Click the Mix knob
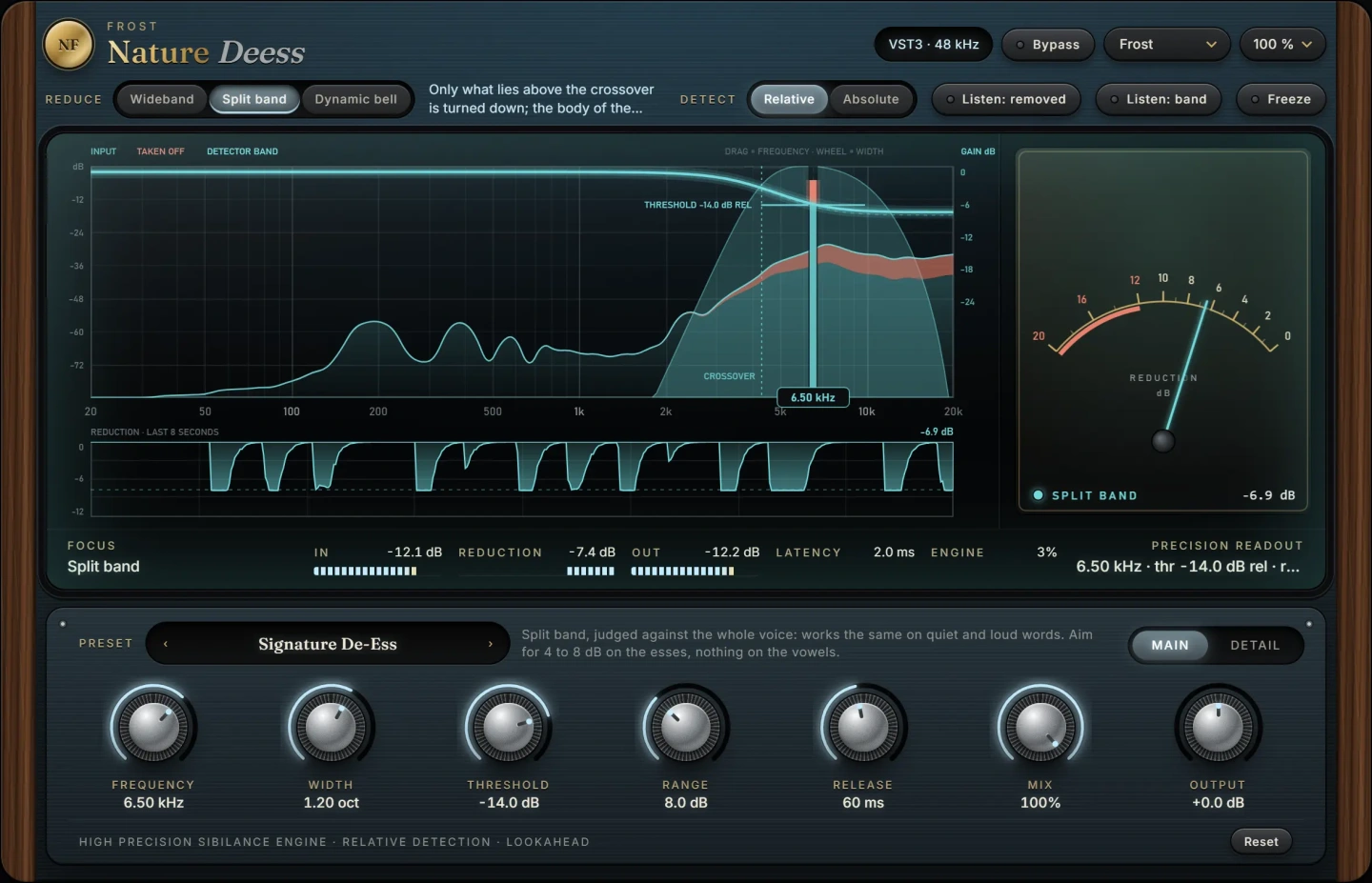The height and width of the screenshot is (883, 1372). click(x=1040, y=728)
